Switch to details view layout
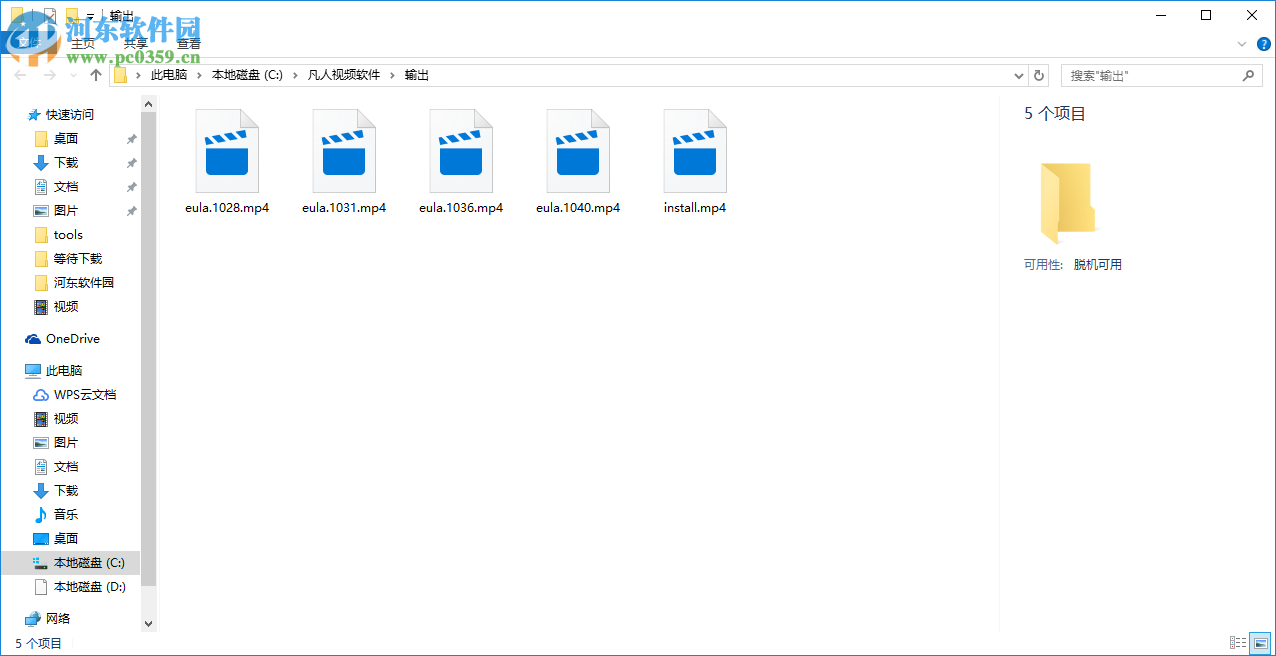Image resolution: width=1276 pixels, height=656 pixels. (x=1238, y=643)
